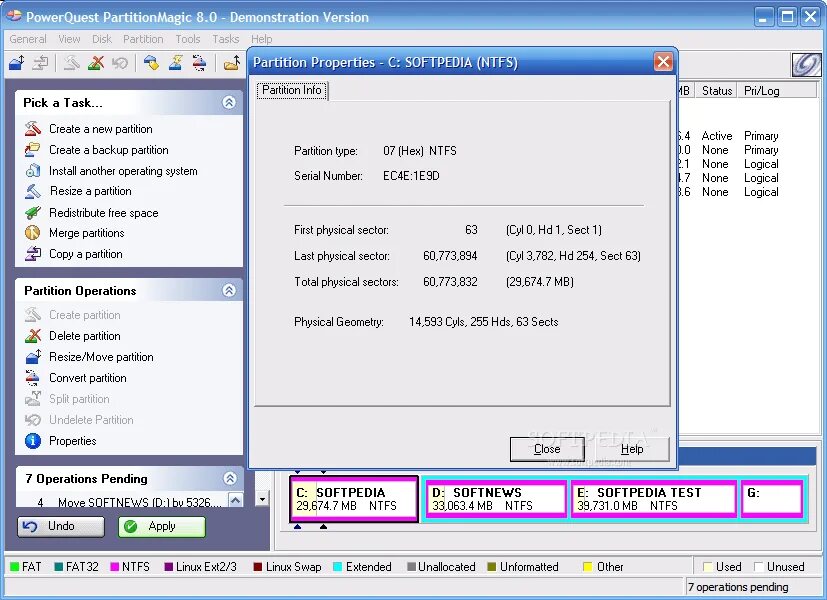Viewport: 827px width, 600px height.
Task: Click '7 operations pending' in status bar
Action: pos(737,587)
